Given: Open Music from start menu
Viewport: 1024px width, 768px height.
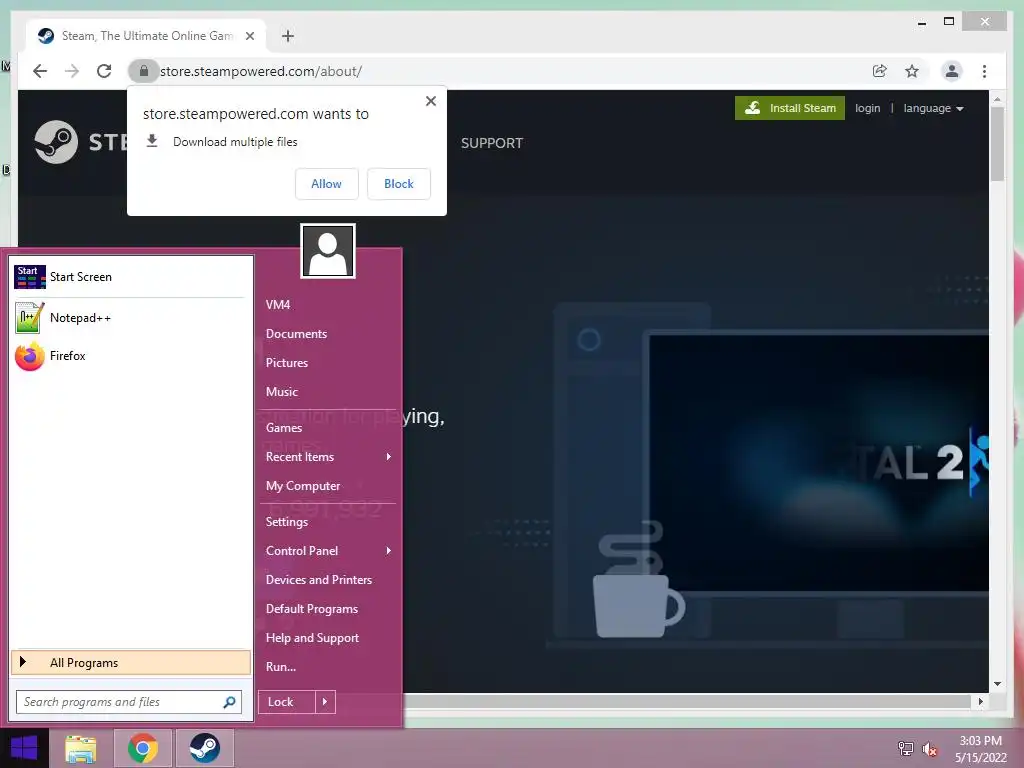Looking at the screenshot, I should 281,392.
